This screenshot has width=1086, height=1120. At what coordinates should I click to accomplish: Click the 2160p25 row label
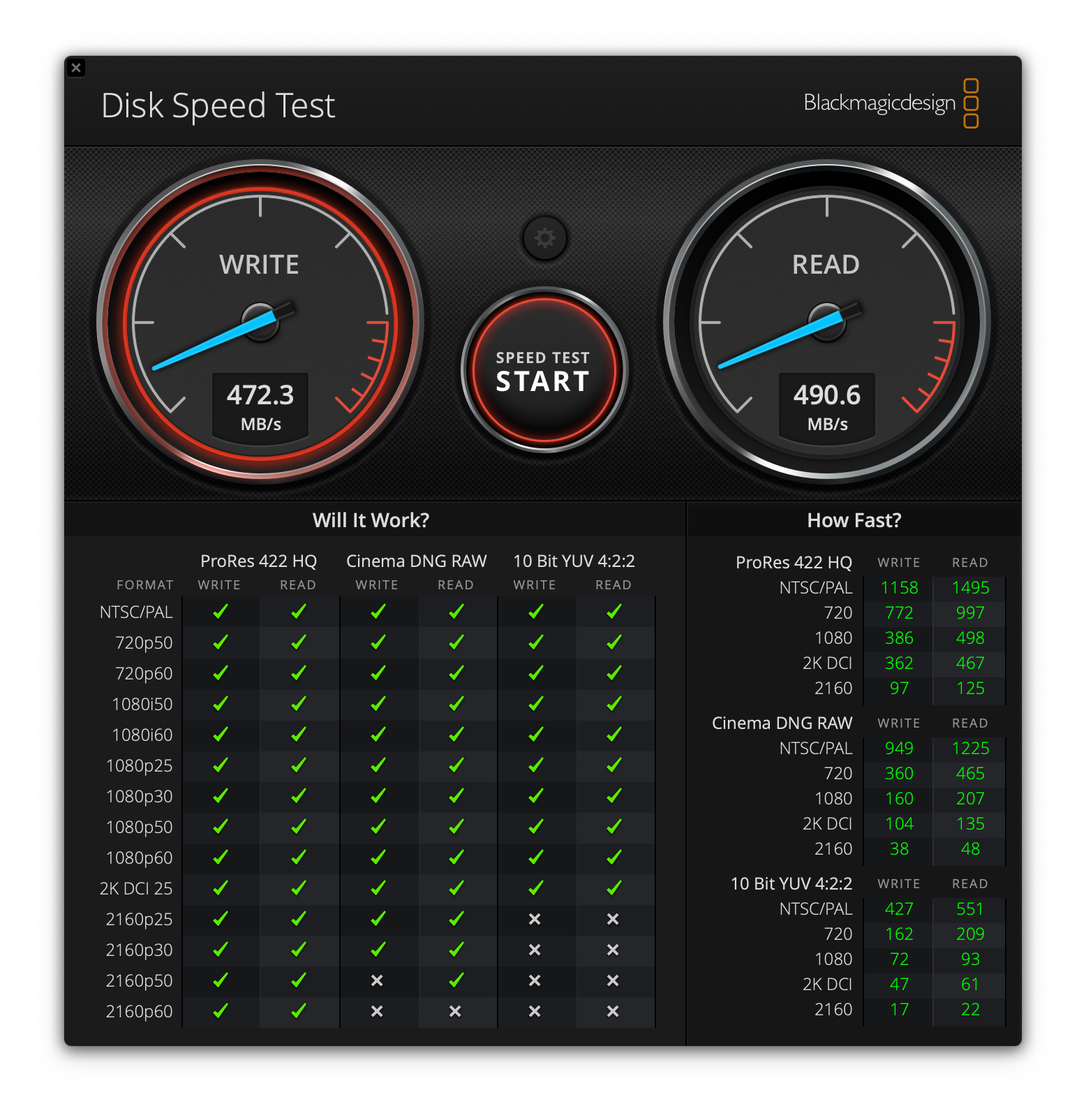point(139,920)
